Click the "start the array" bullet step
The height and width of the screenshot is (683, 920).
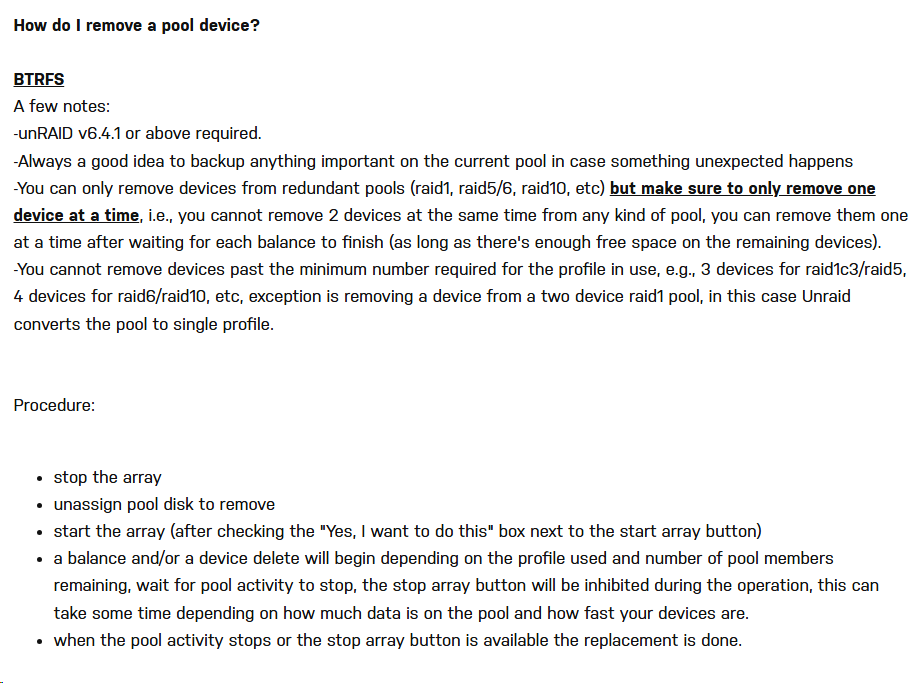(407, 531)
